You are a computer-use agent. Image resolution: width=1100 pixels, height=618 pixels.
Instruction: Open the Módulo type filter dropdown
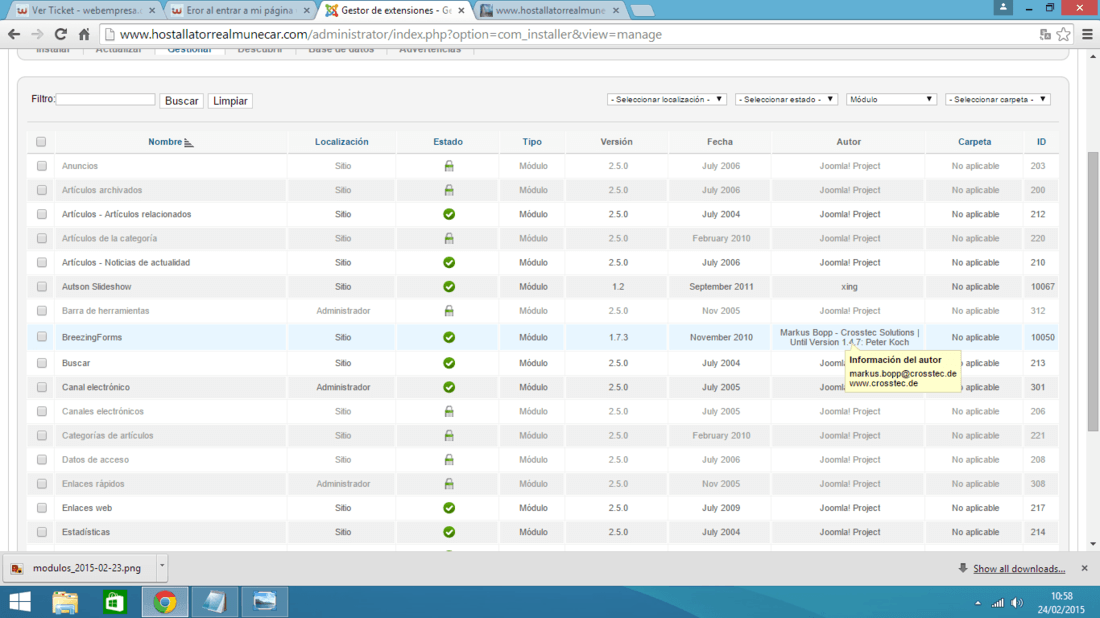point(891,100)
